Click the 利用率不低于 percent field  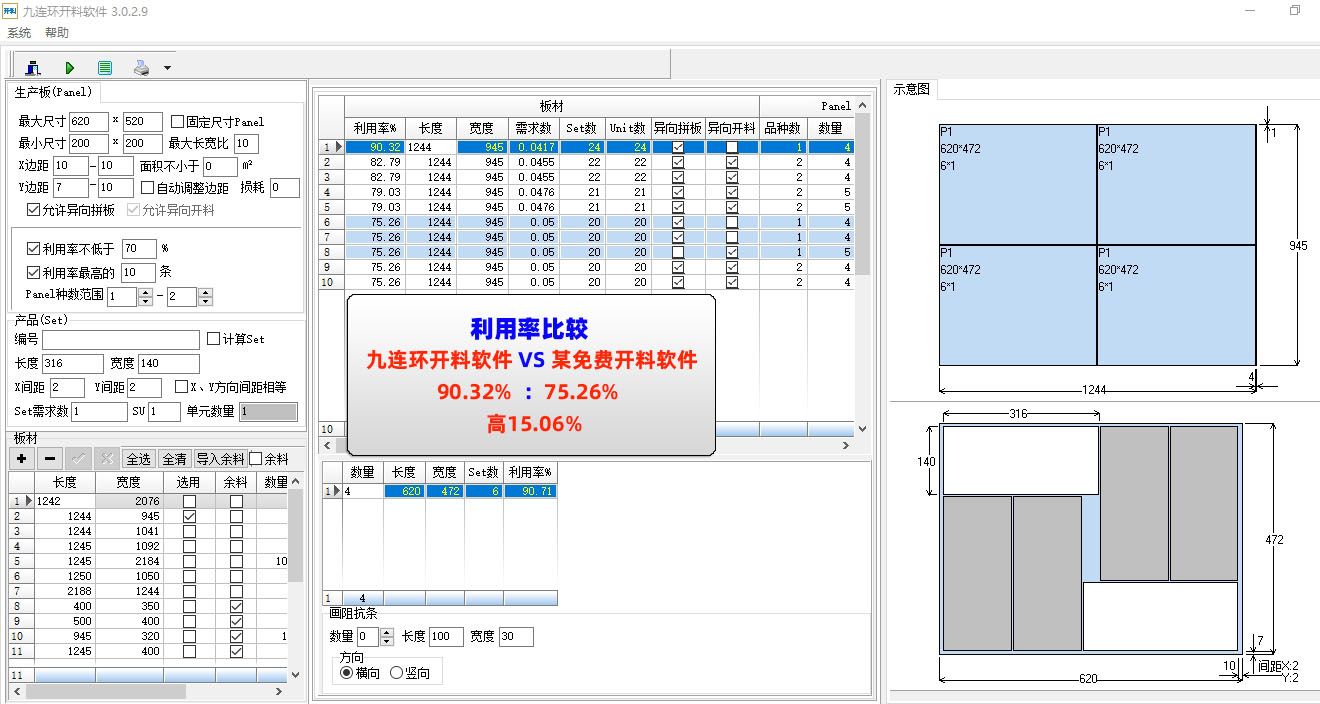[x=139, y=248]
